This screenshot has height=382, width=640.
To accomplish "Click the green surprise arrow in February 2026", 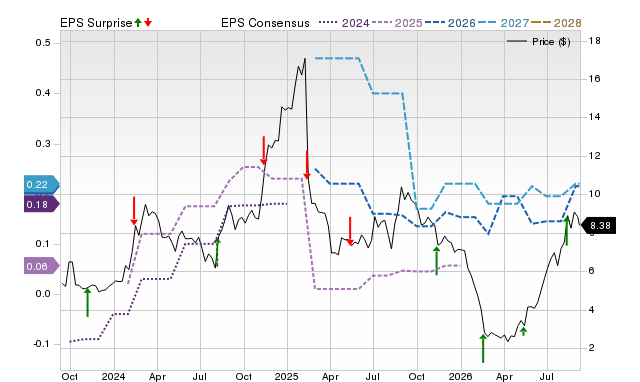I will [483, 348].
